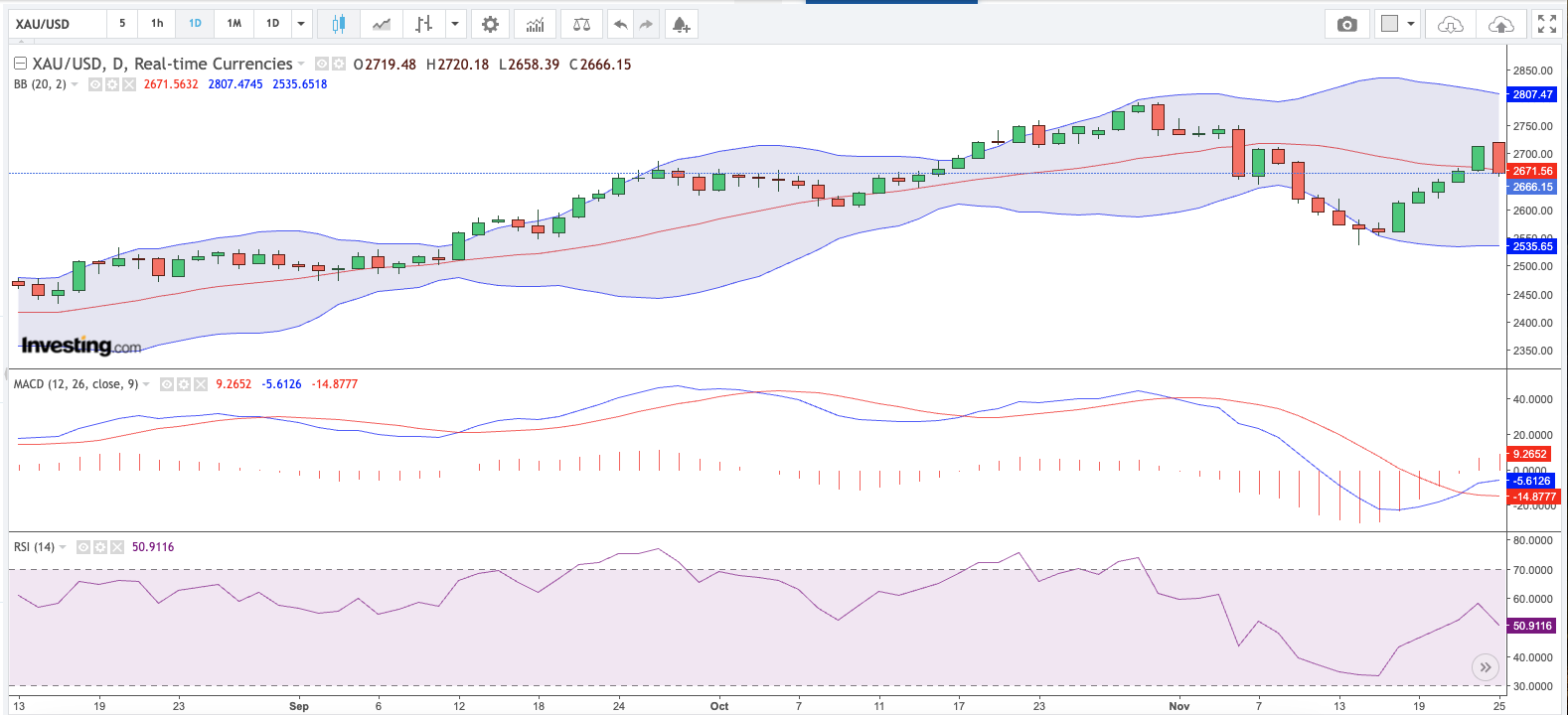This screenshot has height=715, width=1568.
Task: Select the 1h timeframe
Action: pyautogui.click(x=157, y=24)
